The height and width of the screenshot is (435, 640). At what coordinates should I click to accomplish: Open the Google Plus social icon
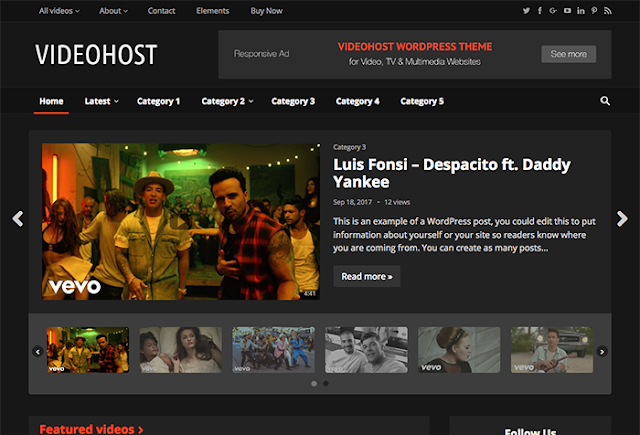pos(553,11)
